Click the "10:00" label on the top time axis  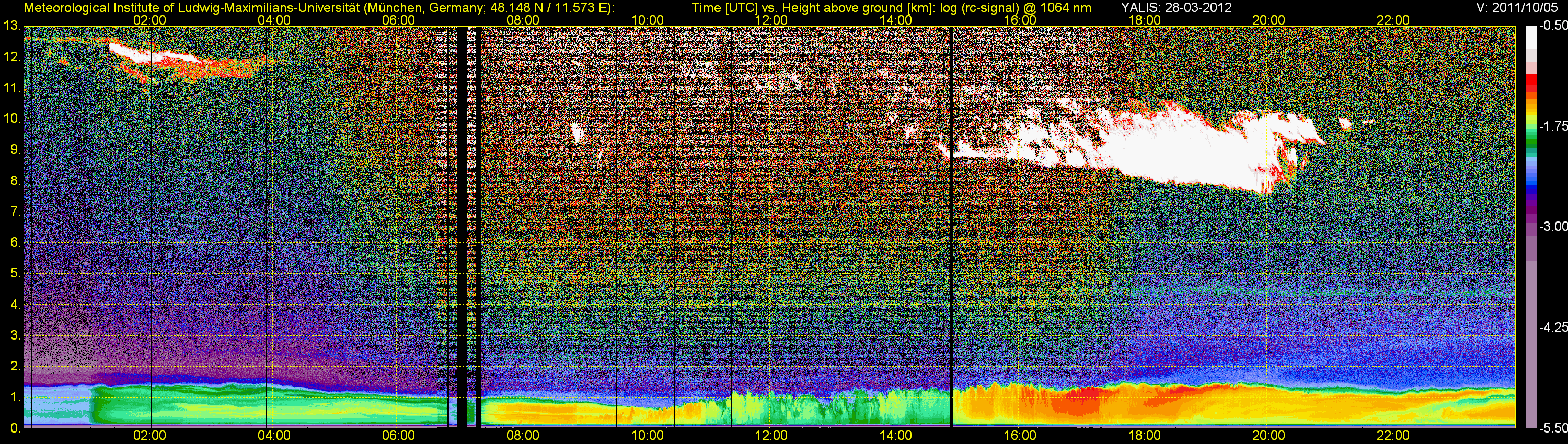pyautogui.click(x=647, y=21)
